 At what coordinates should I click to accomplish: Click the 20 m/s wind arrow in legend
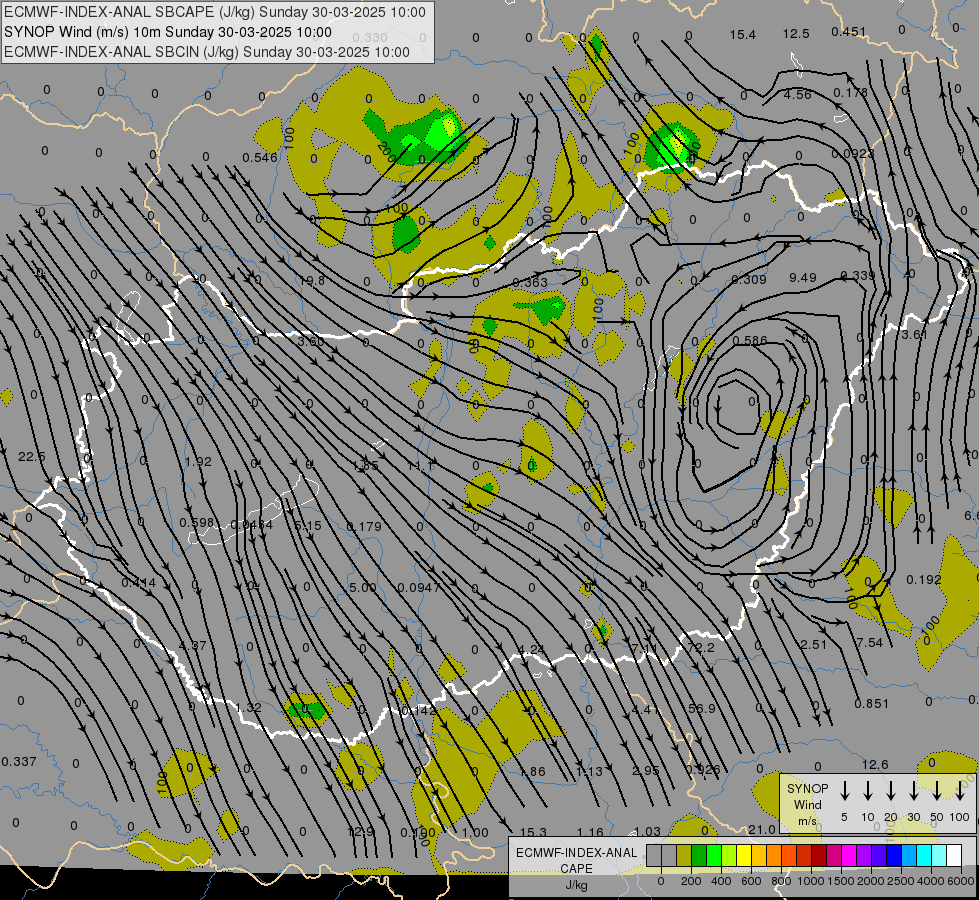coord(890,791)
